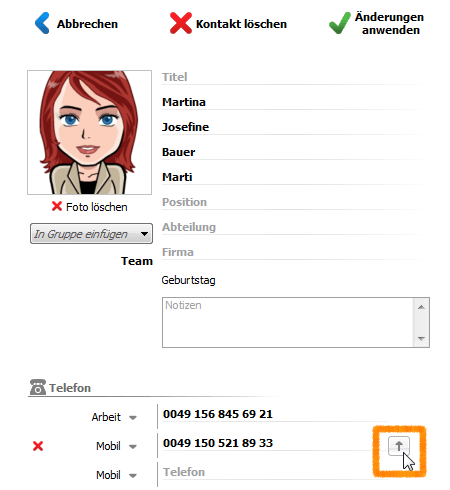
Task: Click the blue back arrow beside Abbrechen
Action: [x=42, y=23]
